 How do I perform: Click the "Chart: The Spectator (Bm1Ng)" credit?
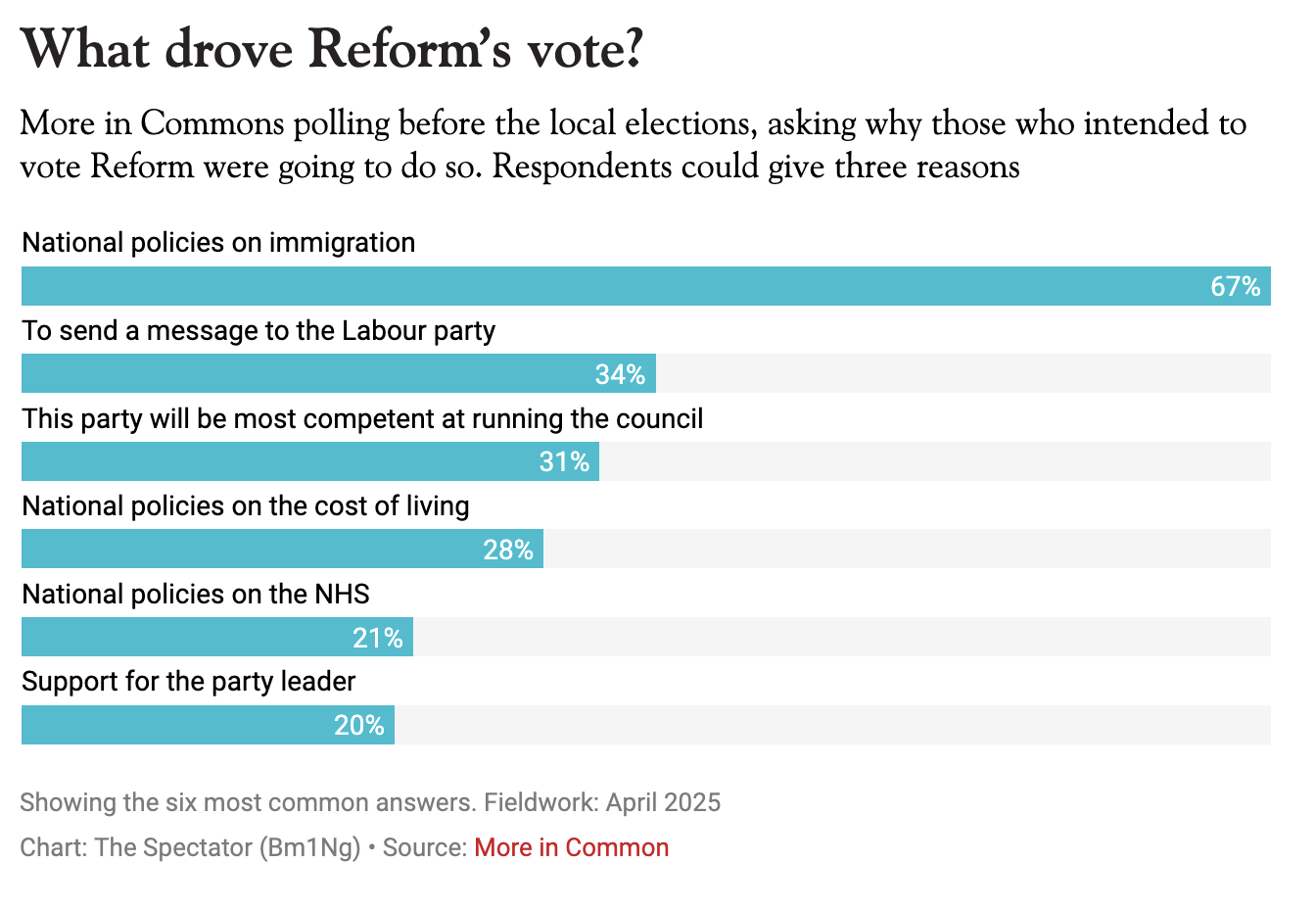coord(190,847)
